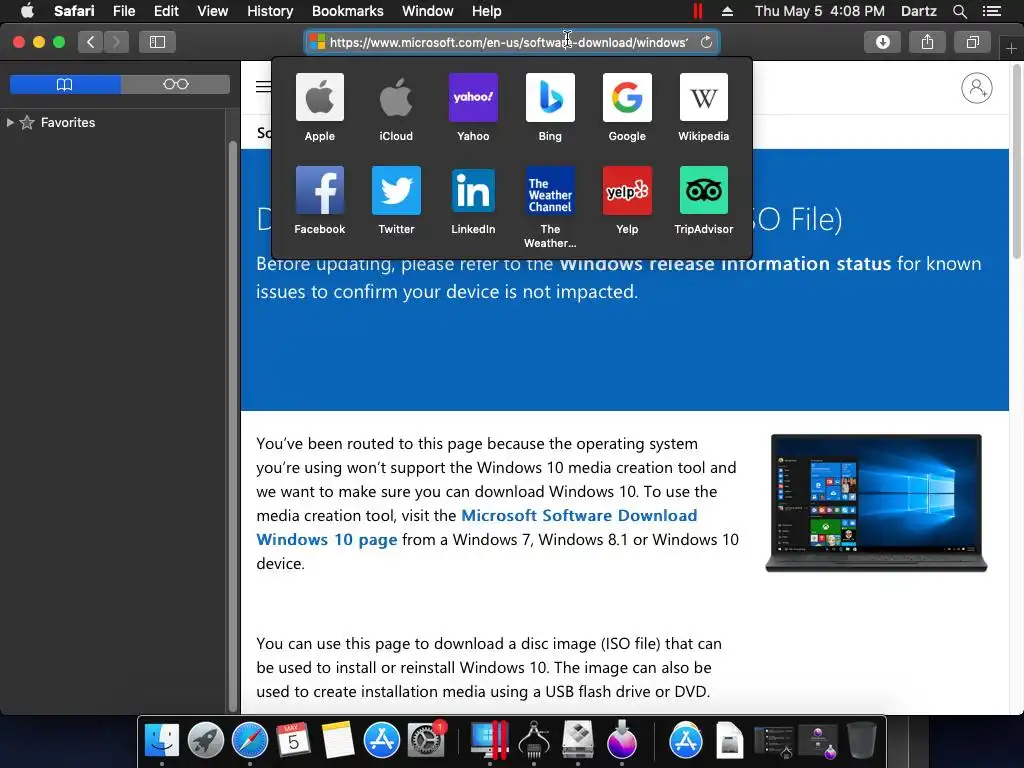Open the Bing favorite tile

(x=550, y=108)
